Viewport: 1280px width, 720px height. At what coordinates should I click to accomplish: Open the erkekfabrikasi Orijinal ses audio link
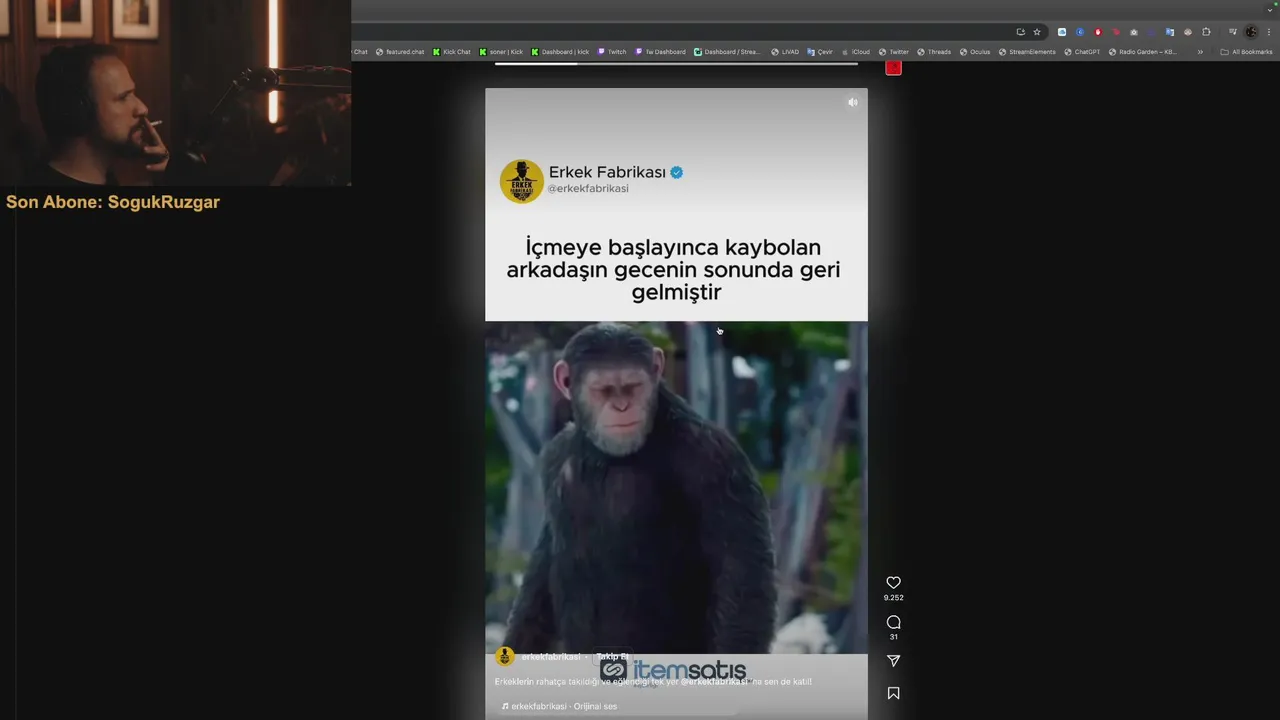coord(559,706)
